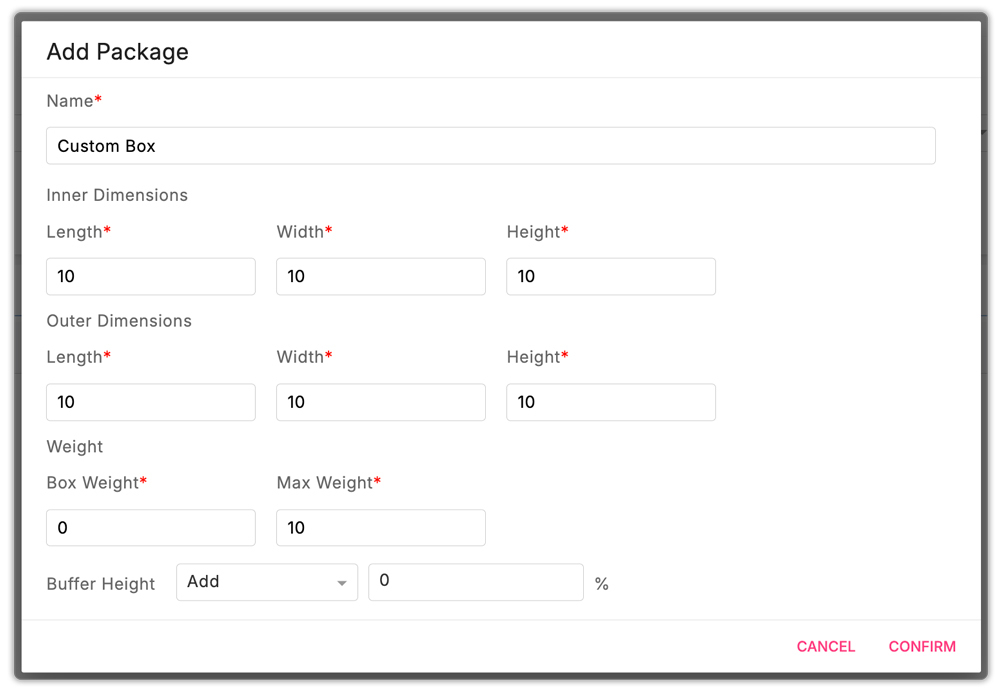Image resolution: width=1000 pixels, height=690 pixels.
Task: Click the Weight section heading label
Action: point(74,446)
